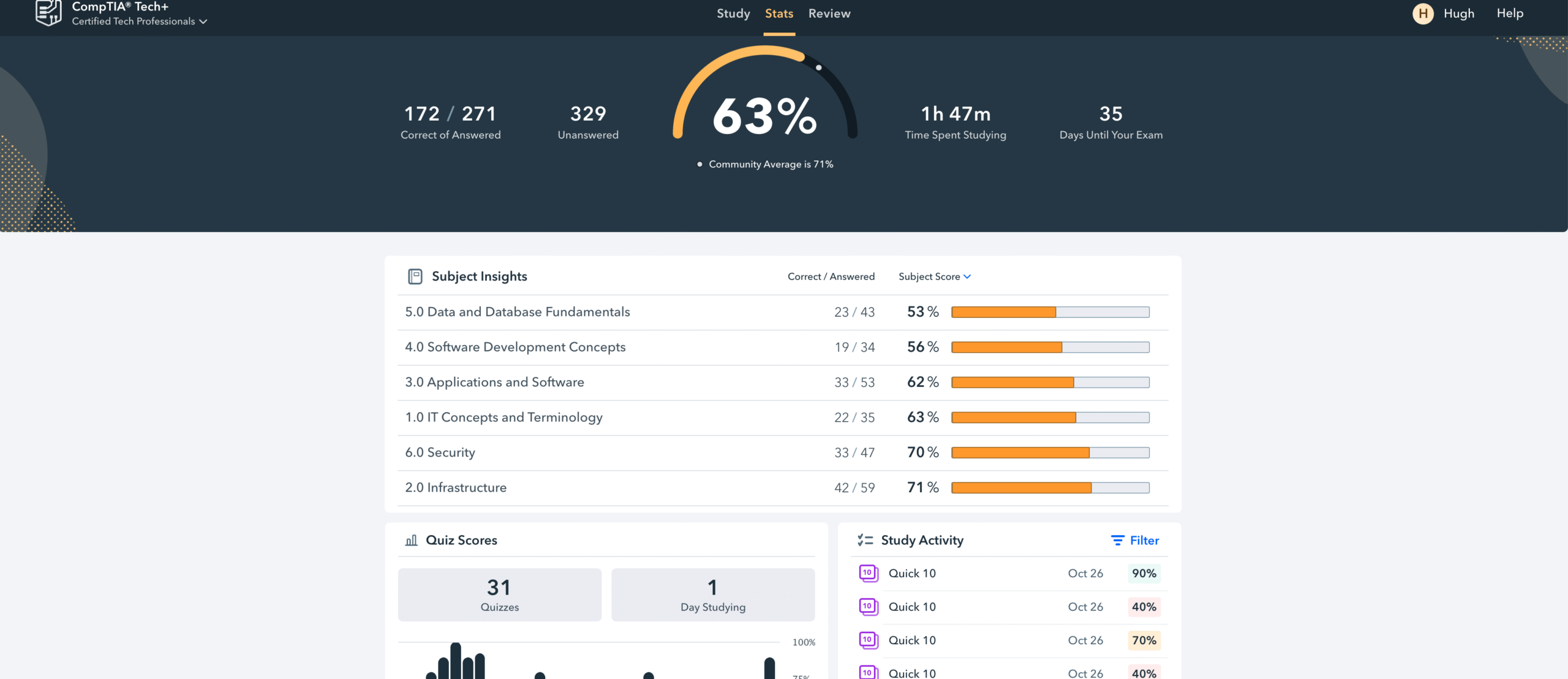Image resolution: width=1568 pixels, height=679 pixels.
Task: Click the Hugh user avatar icon
Action: (1423, 13)
